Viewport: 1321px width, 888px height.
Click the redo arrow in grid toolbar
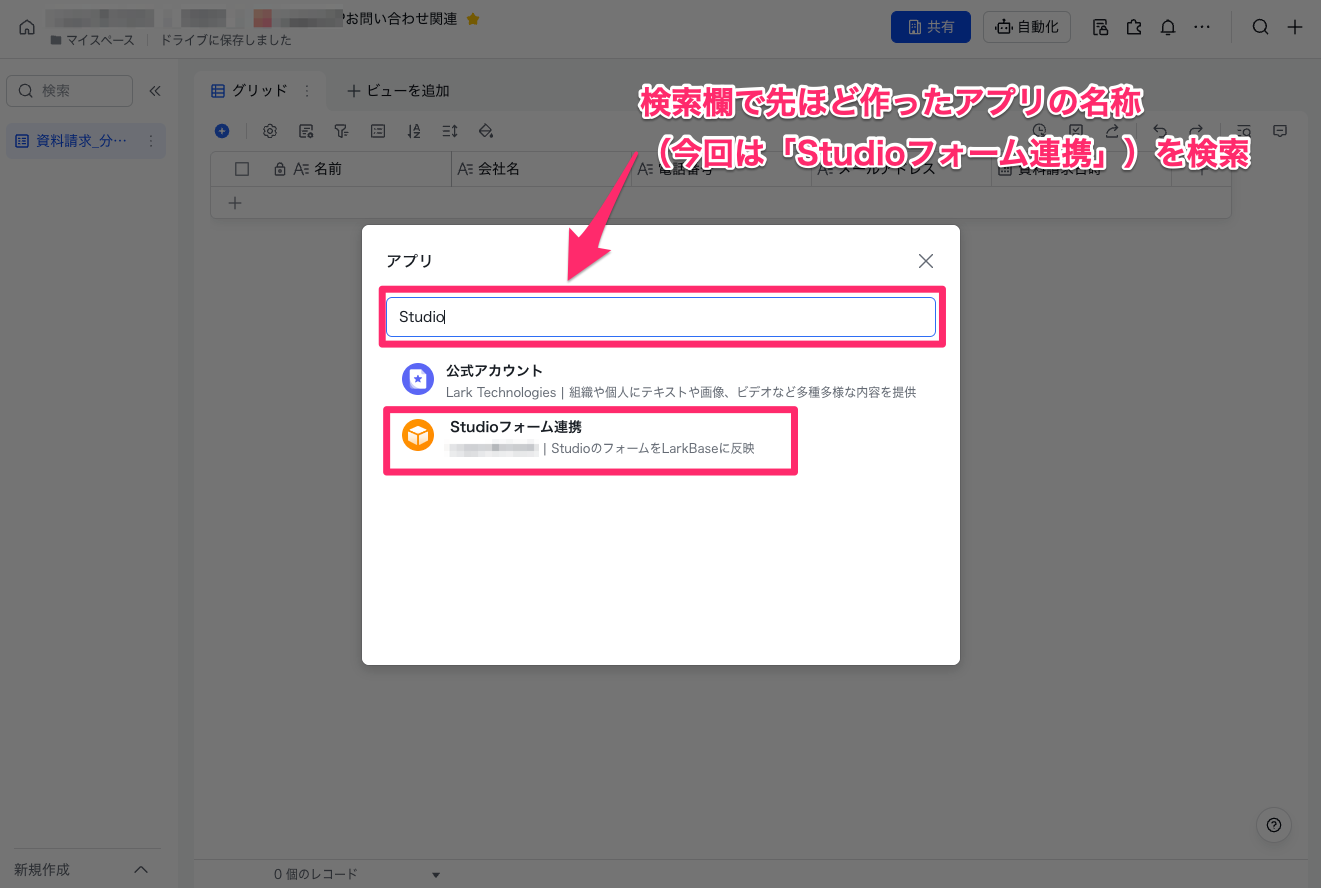pyautogui.click(x=1196, y=131)
